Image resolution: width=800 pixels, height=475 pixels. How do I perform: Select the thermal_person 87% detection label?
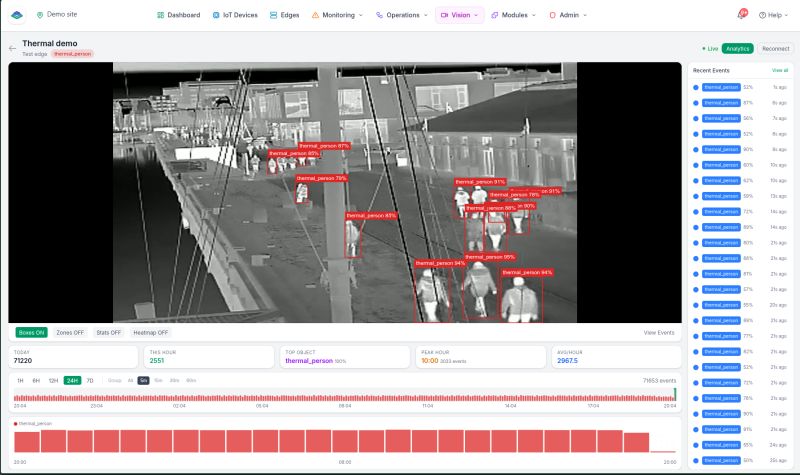[324, 146]
